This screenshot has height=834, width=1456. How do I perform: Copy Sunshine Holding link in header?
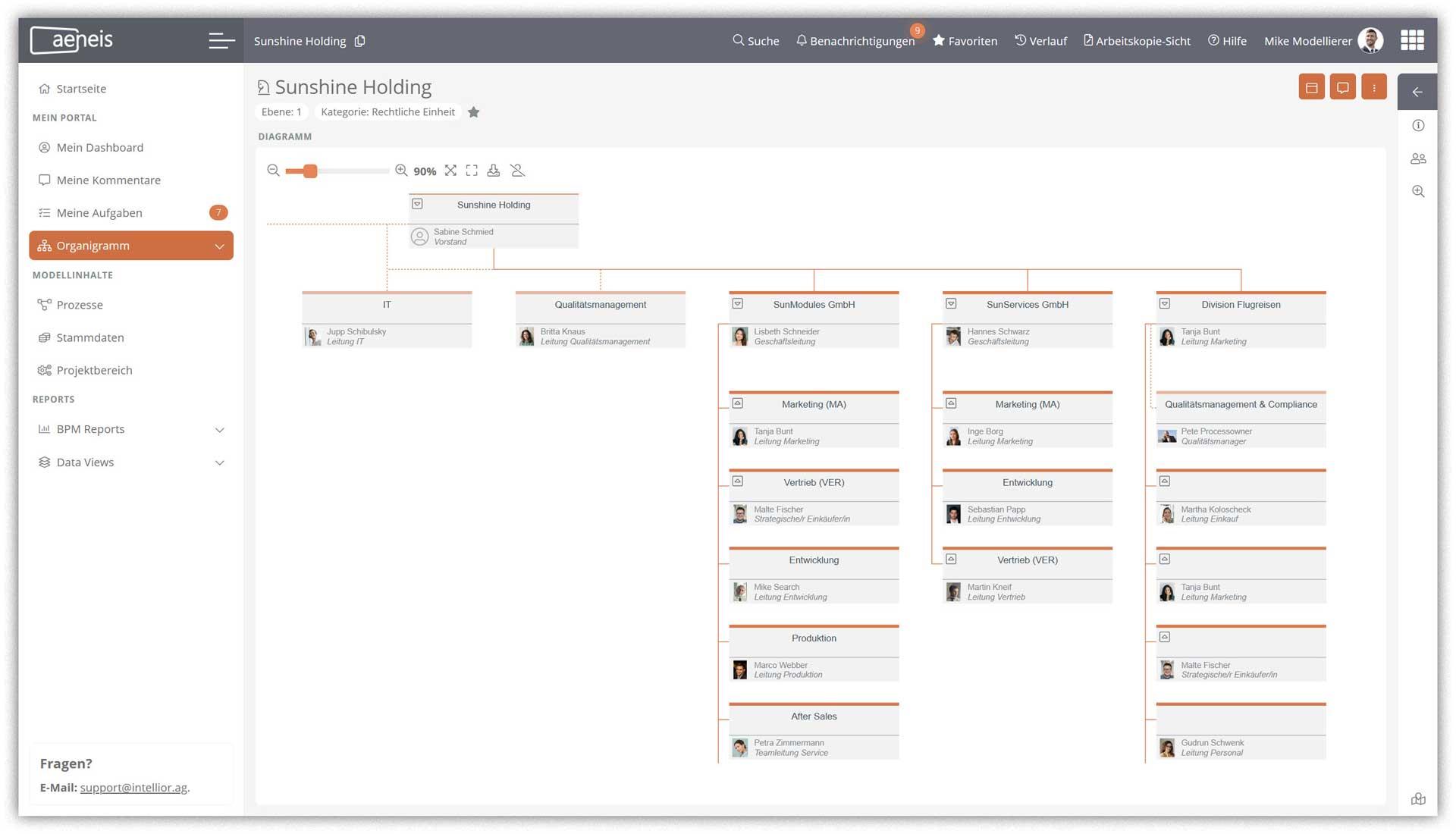click(360, 41)
